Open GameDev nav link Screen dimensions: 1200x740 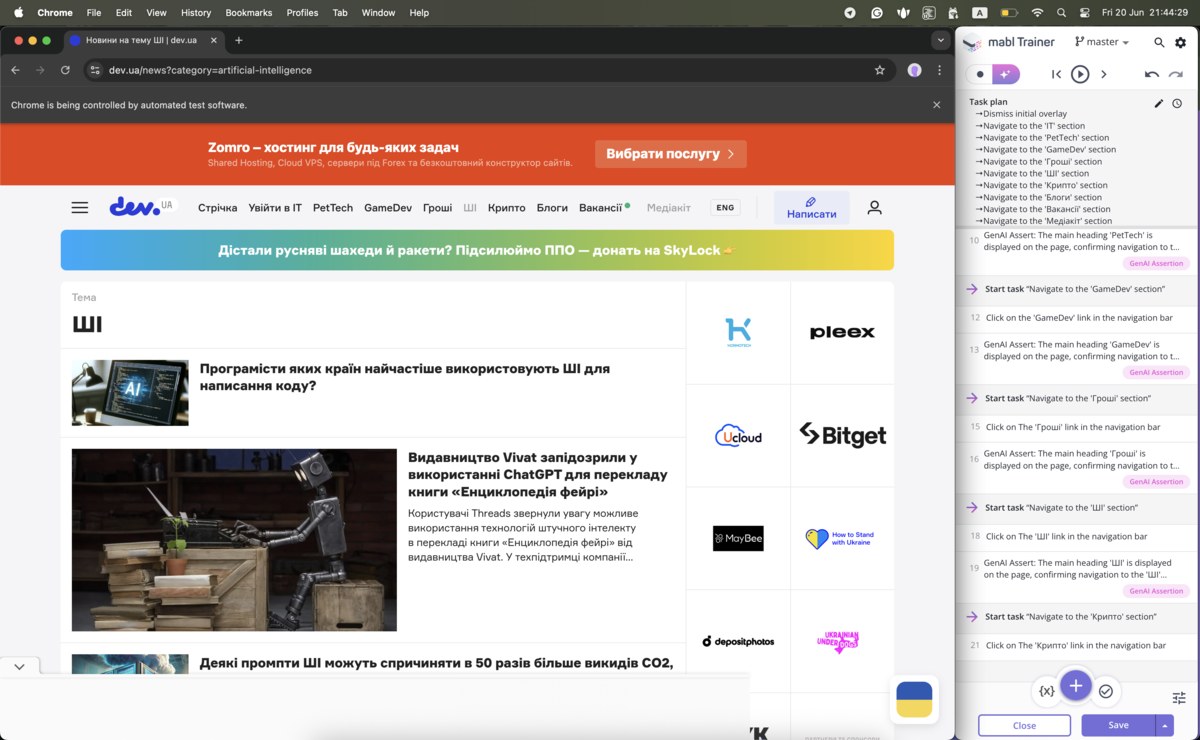(x=388, y=208)
